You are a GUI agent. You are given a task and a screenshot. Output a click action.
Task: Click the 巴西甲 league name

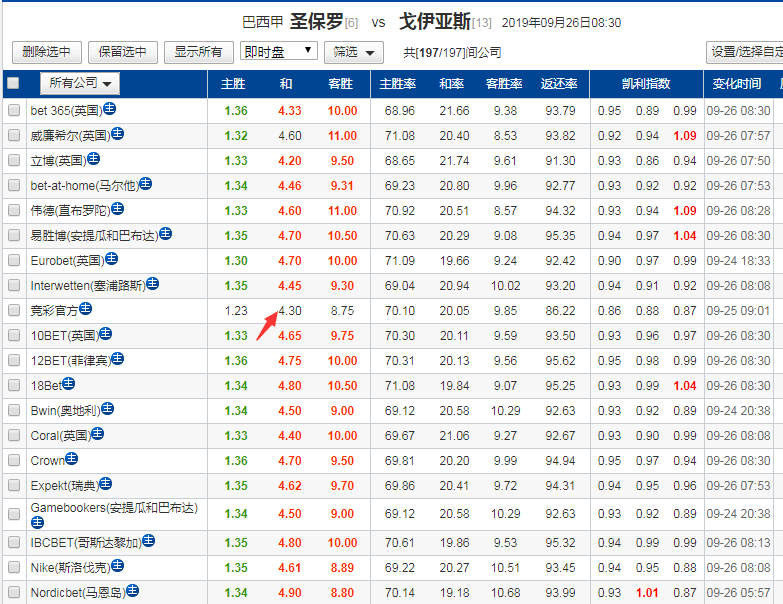point(263,22)
